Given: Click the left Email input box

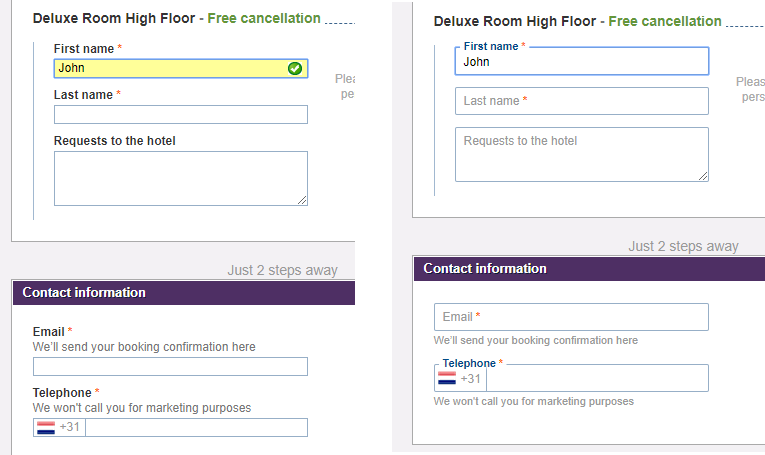Looking at the screenshot, I should [170, 367].
